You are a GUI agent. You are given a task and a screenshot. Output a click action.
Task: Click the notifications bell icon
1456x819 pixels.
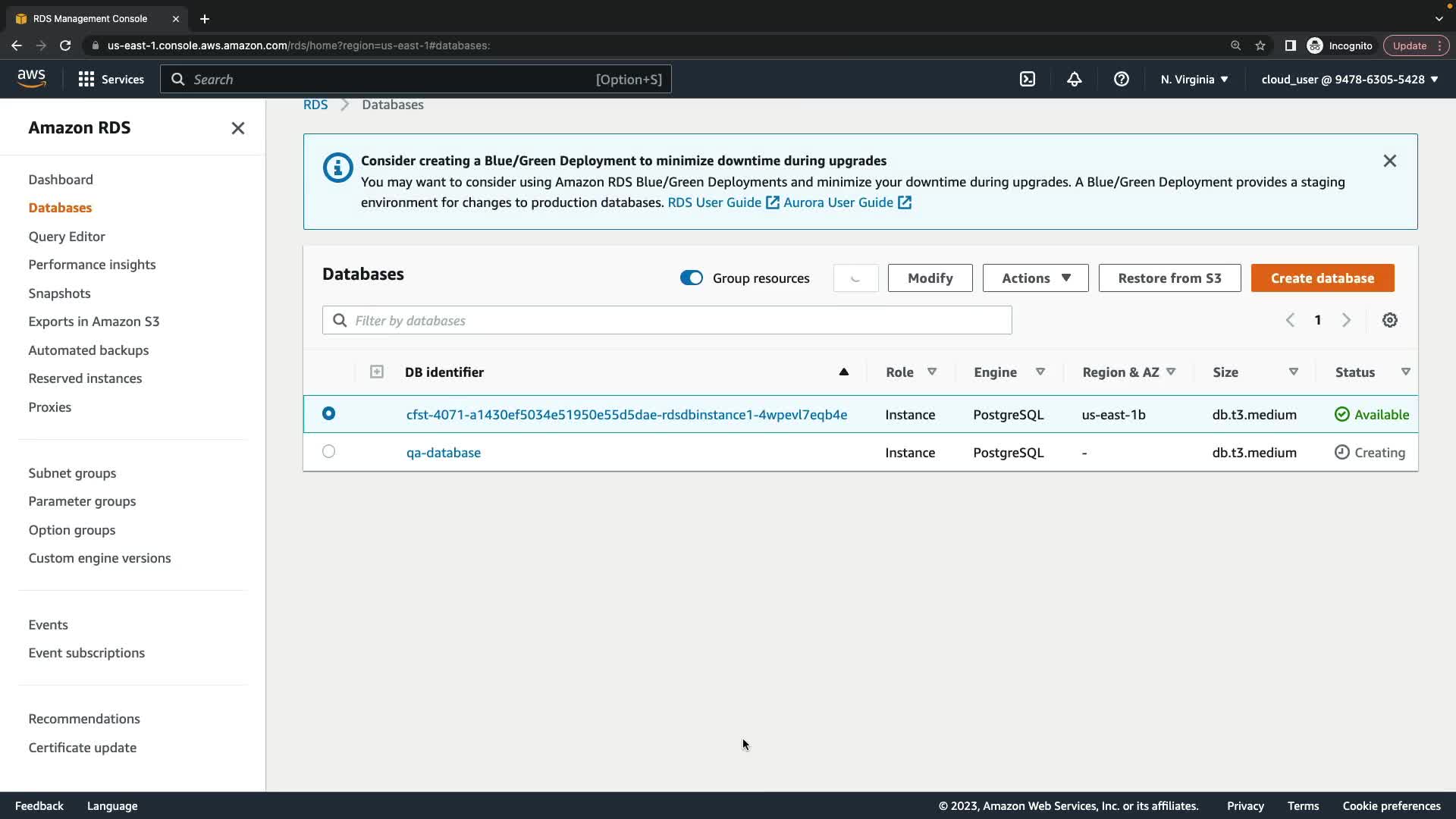click(x=1075, y=79)
